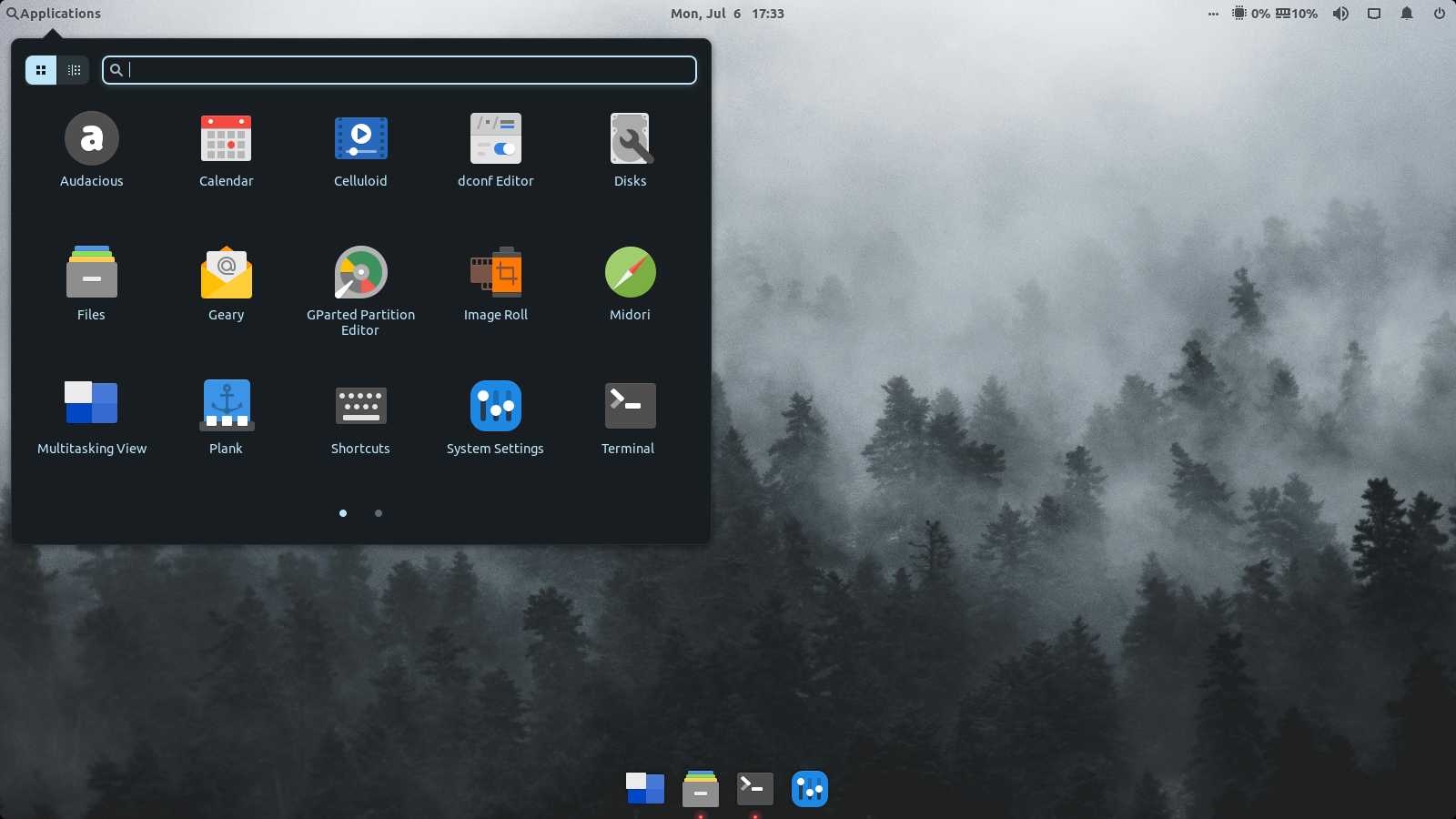The height and width of the screenshot is (819, 1456).
Task: Open GParted Partition Editor
Action: tap(360, 272)
